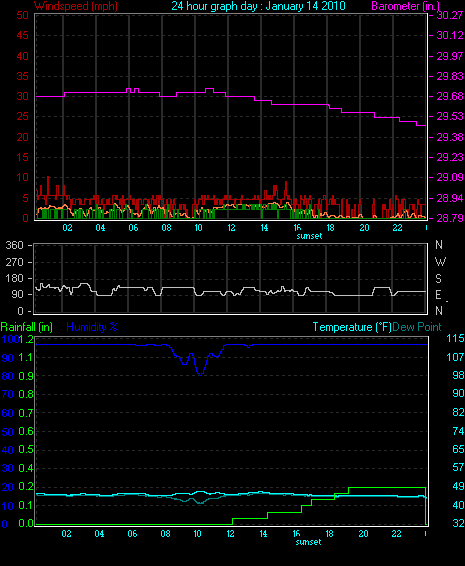Viewport: 465px width, 566px height.
Task: Click windspeed axis value 5
Action: click(x=25, y=198)
